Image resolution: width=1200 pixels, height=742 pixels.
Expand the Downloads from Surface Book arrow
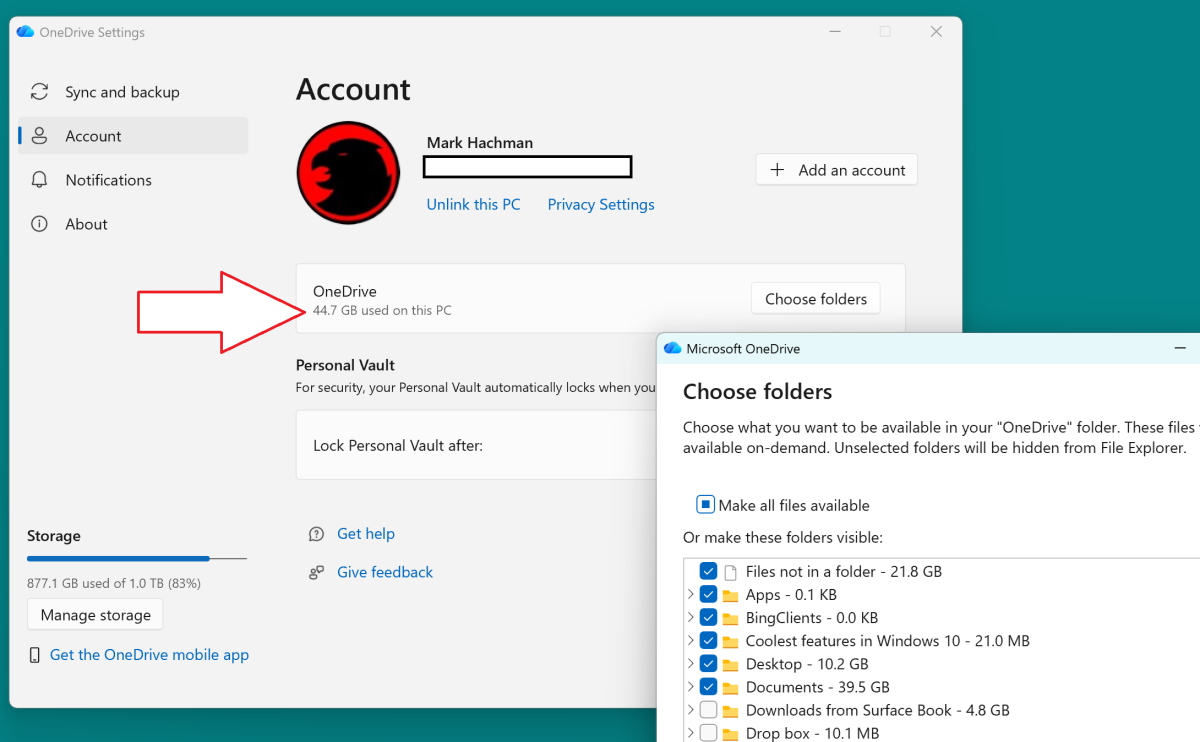point(690,710)
